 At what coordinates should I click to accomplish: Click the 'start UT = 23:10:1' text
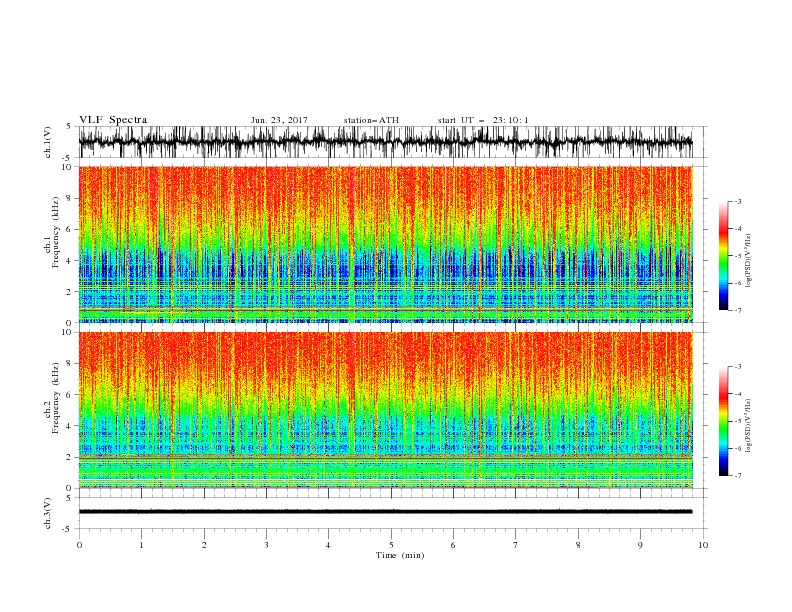[x=483, y=120]
